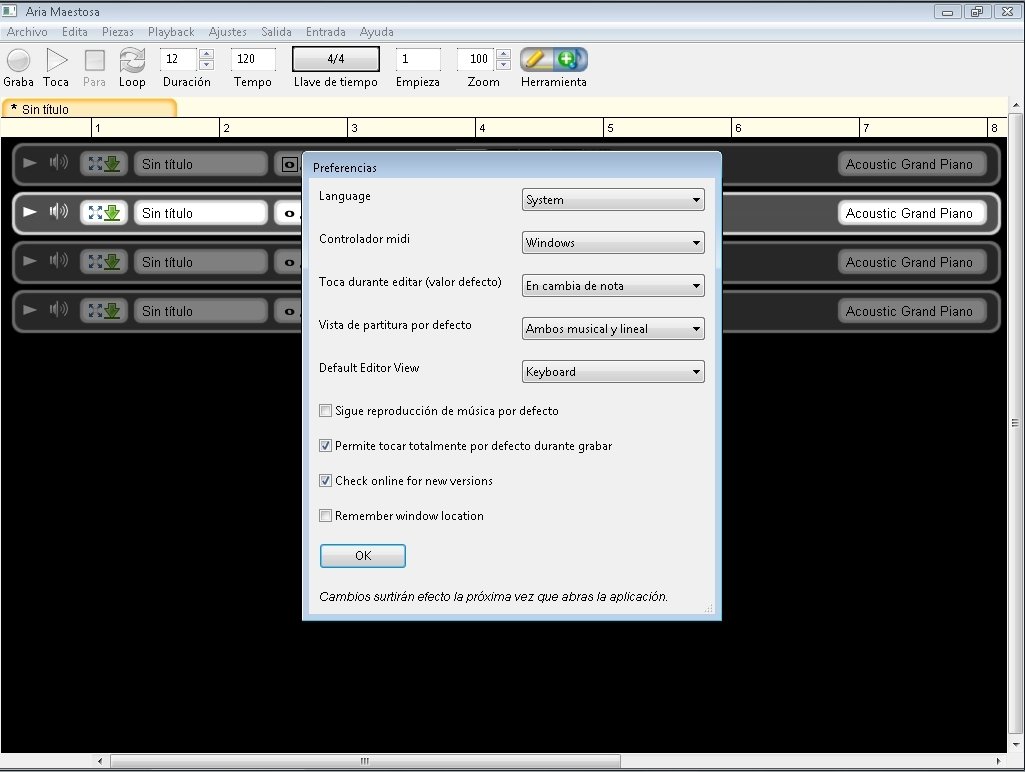Image resolution: width=1025 pixels, height=772 pixels.
Task: Mute the highlighted track's speaker icon
Action: pos(59,211)
